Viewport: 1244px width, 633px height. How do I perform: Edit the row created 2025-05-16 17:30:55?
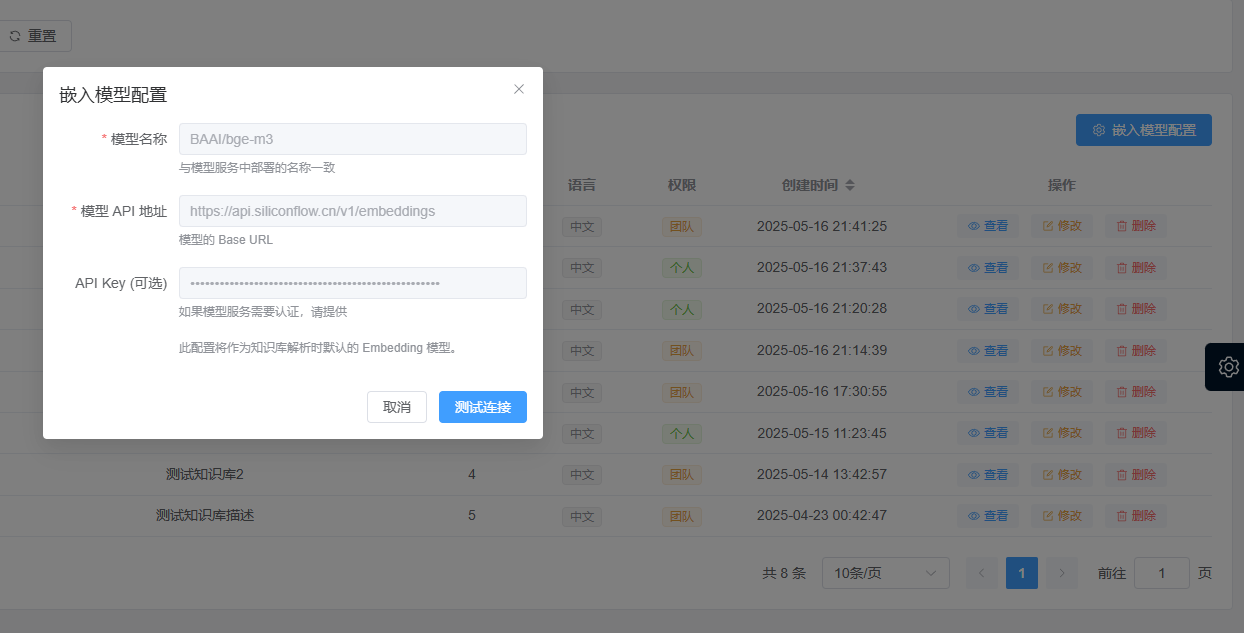pyautogui.click(x=1062, y=392)
